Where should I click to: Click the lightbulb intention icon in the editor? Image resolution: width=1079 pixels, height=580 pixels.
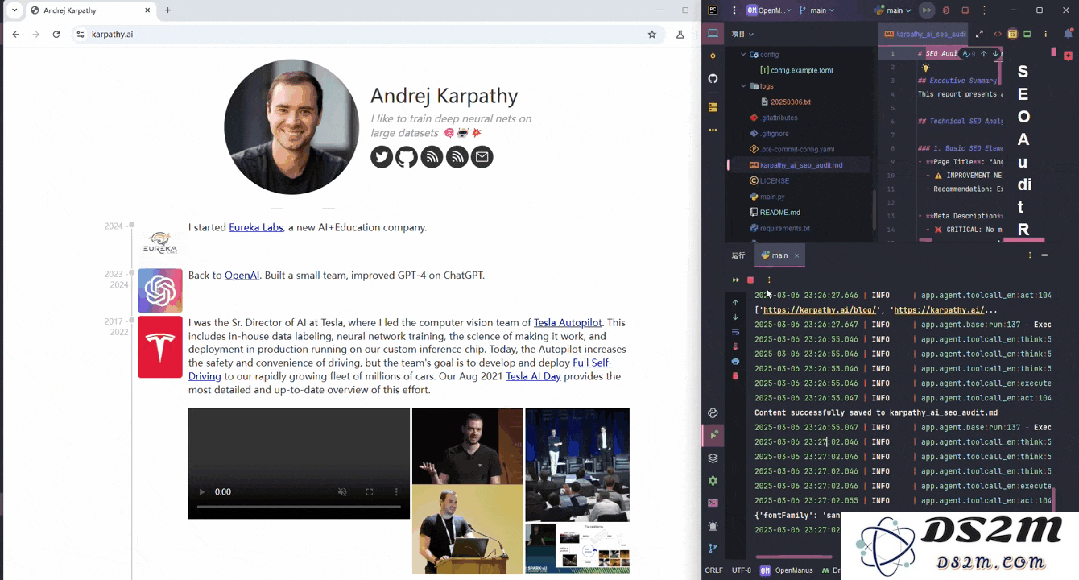pyautogui.click(x=926, y=67)
